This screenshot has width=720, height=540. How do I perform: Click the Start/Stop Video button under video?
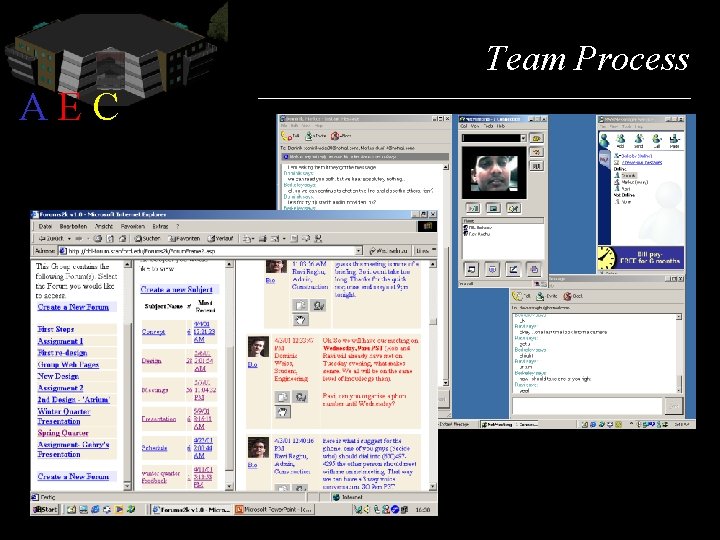473,208
